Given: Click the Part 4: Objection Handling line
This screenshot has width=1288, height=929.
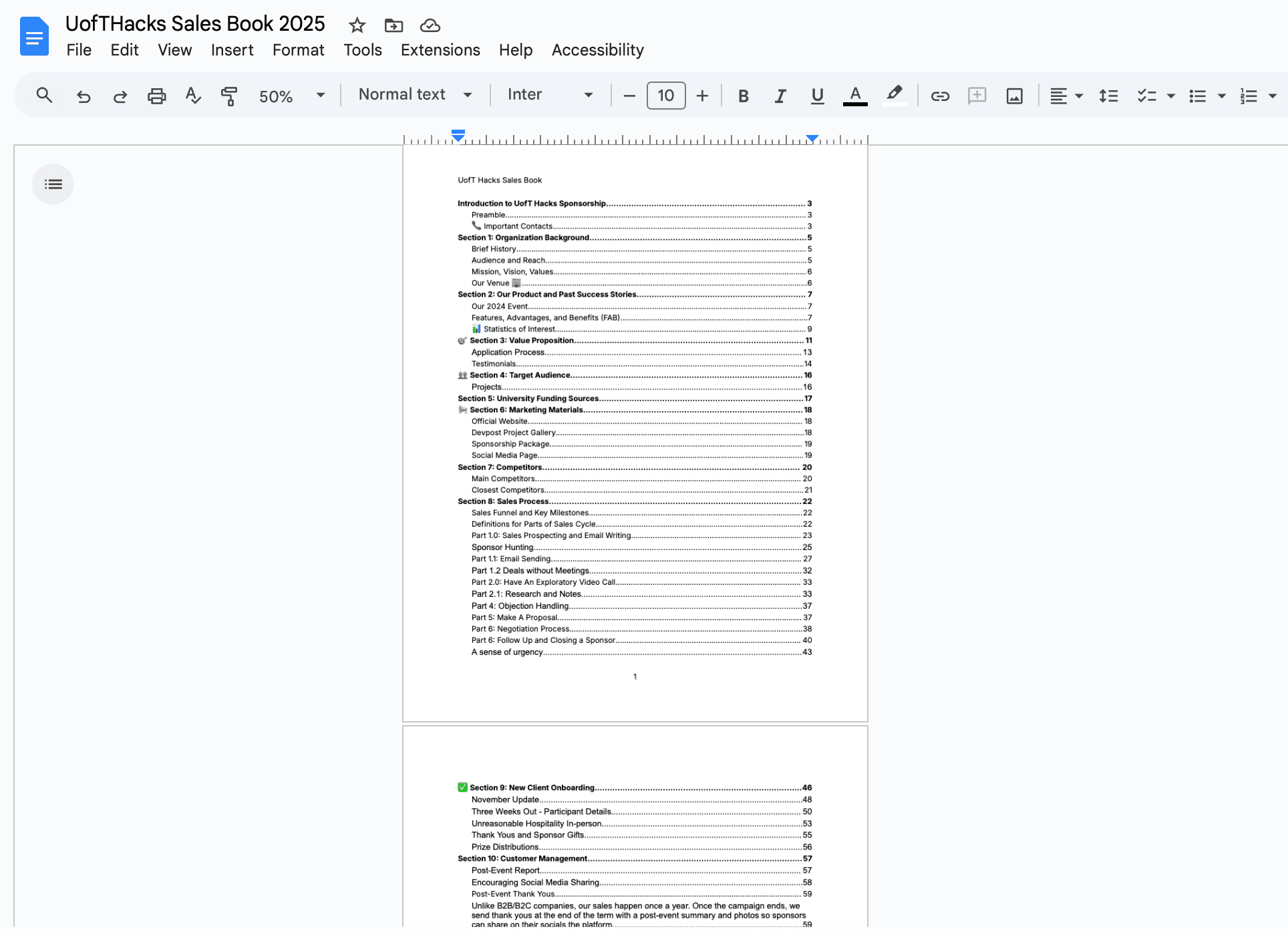Looking at the screenshot, I should point(641,606).
